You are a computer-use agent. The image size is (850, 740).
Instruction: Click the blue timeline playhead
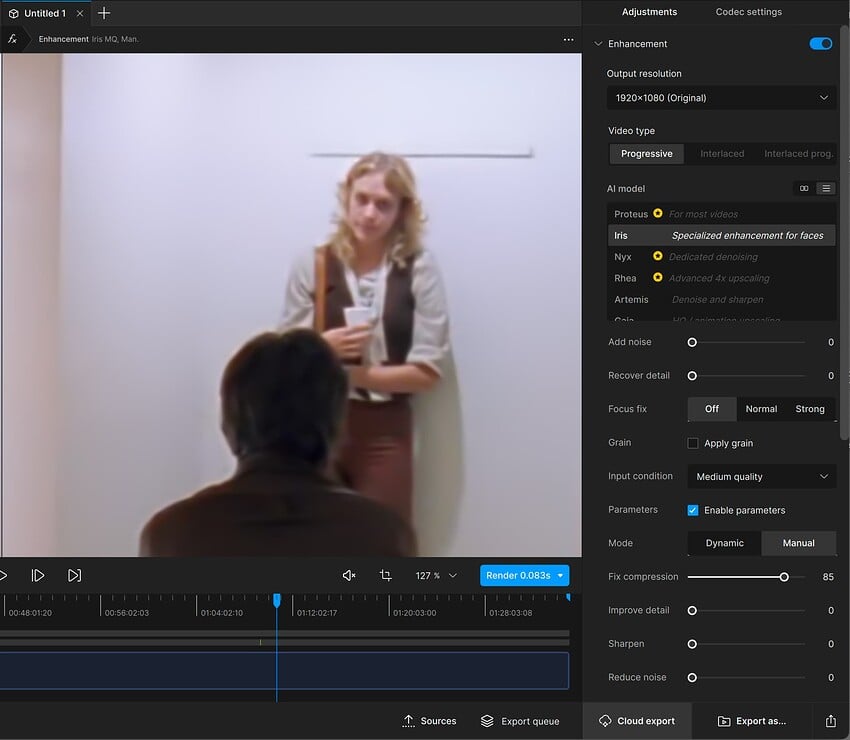pyautogui.click(x=277, y=600)
